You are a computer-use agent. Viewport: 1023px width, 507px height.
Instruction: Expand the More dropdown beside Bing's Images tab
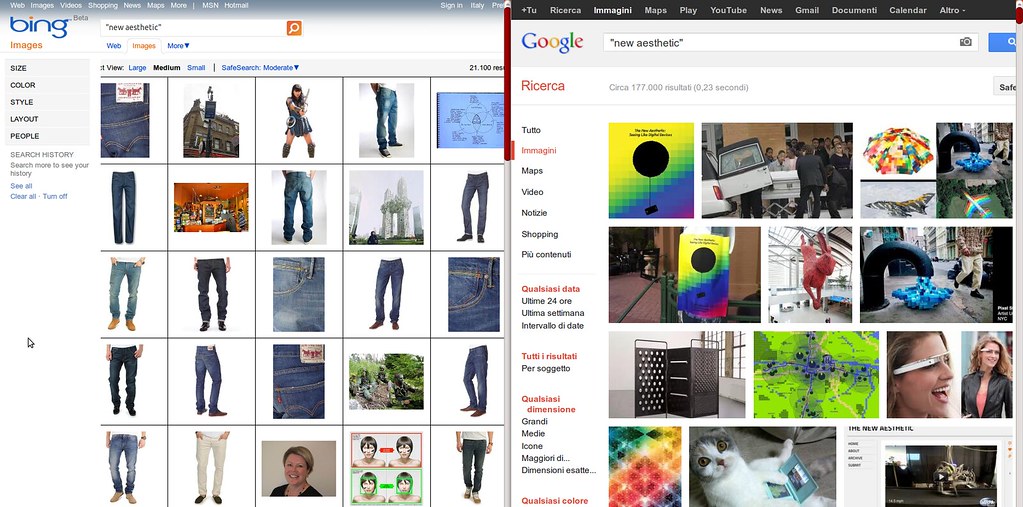178,46
